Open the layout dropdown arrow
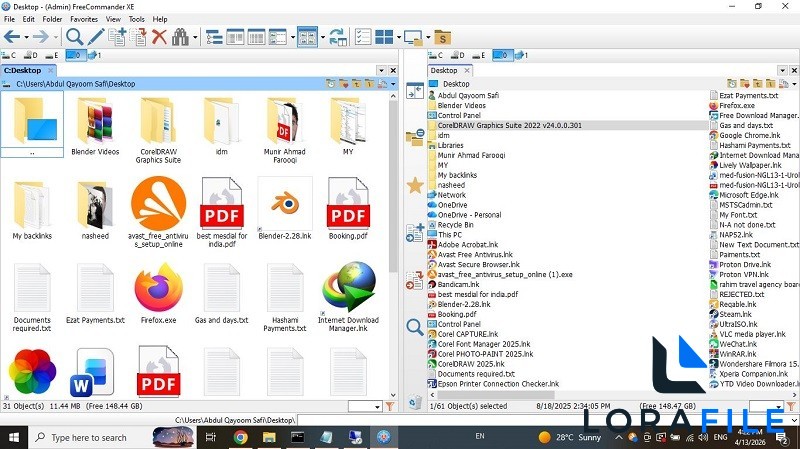 coord(398,37)
